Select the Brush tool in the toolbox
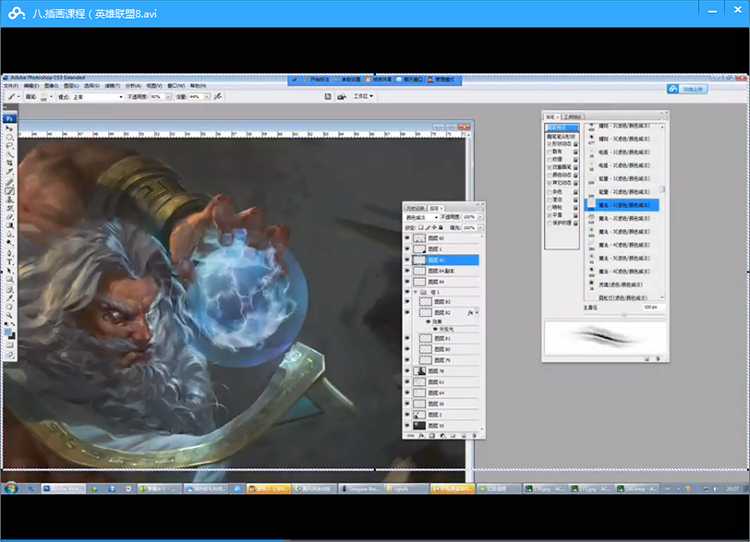Viewport: 750px width, 542px height. click(x=9, y=191)
